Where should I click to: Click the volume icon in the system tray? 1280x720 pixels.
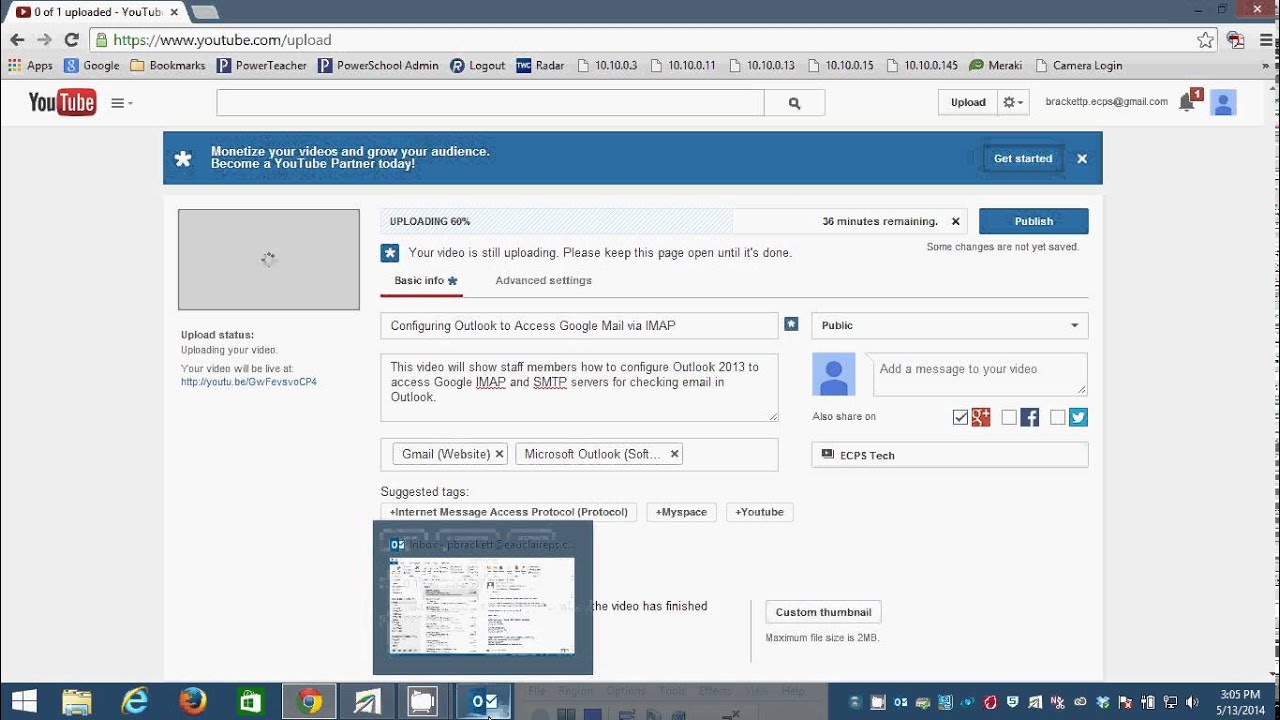1191,702
